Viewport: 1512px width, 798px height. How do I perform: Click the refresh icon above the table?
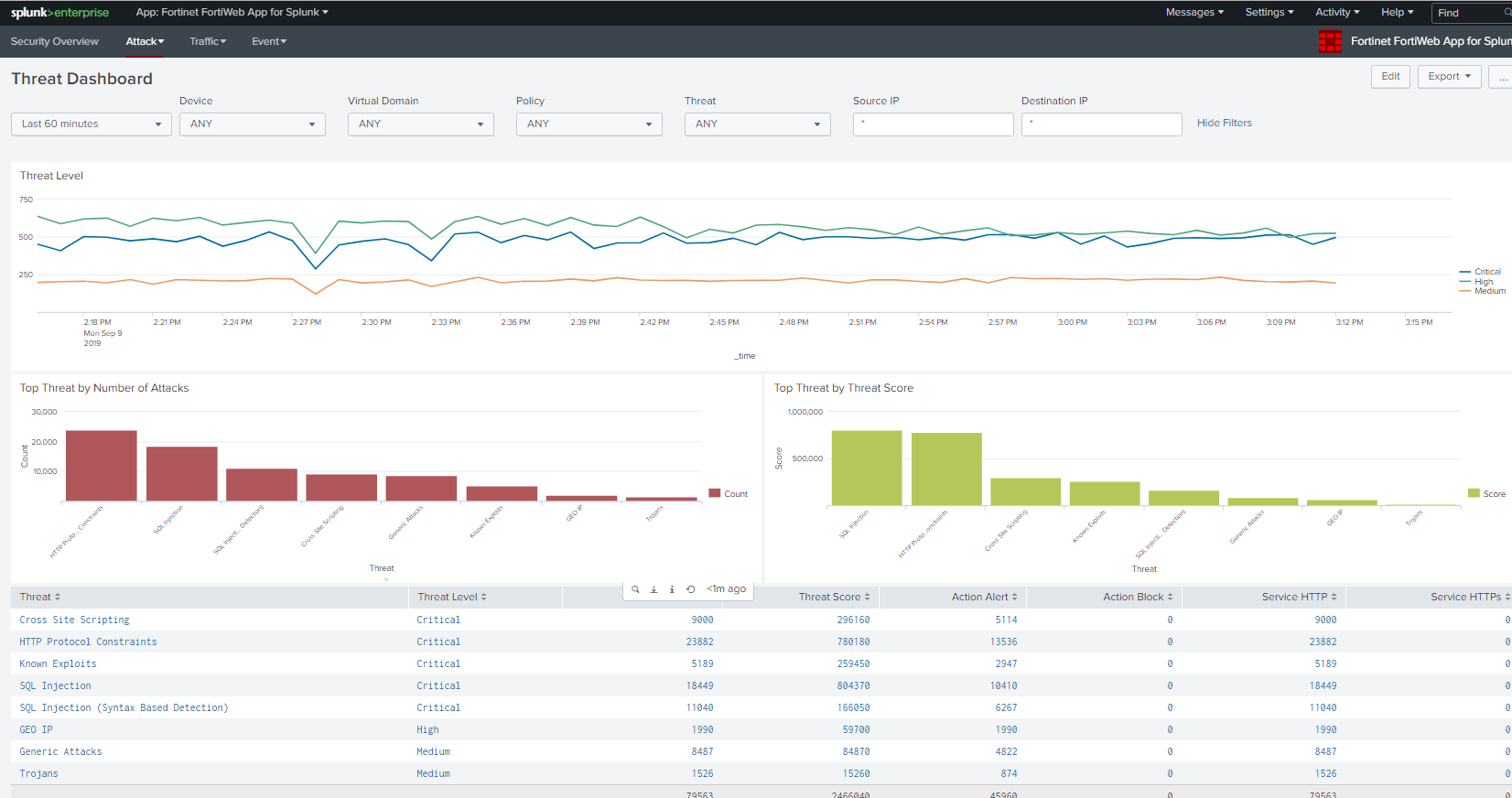pyautogui.click(x=691, y=589)
